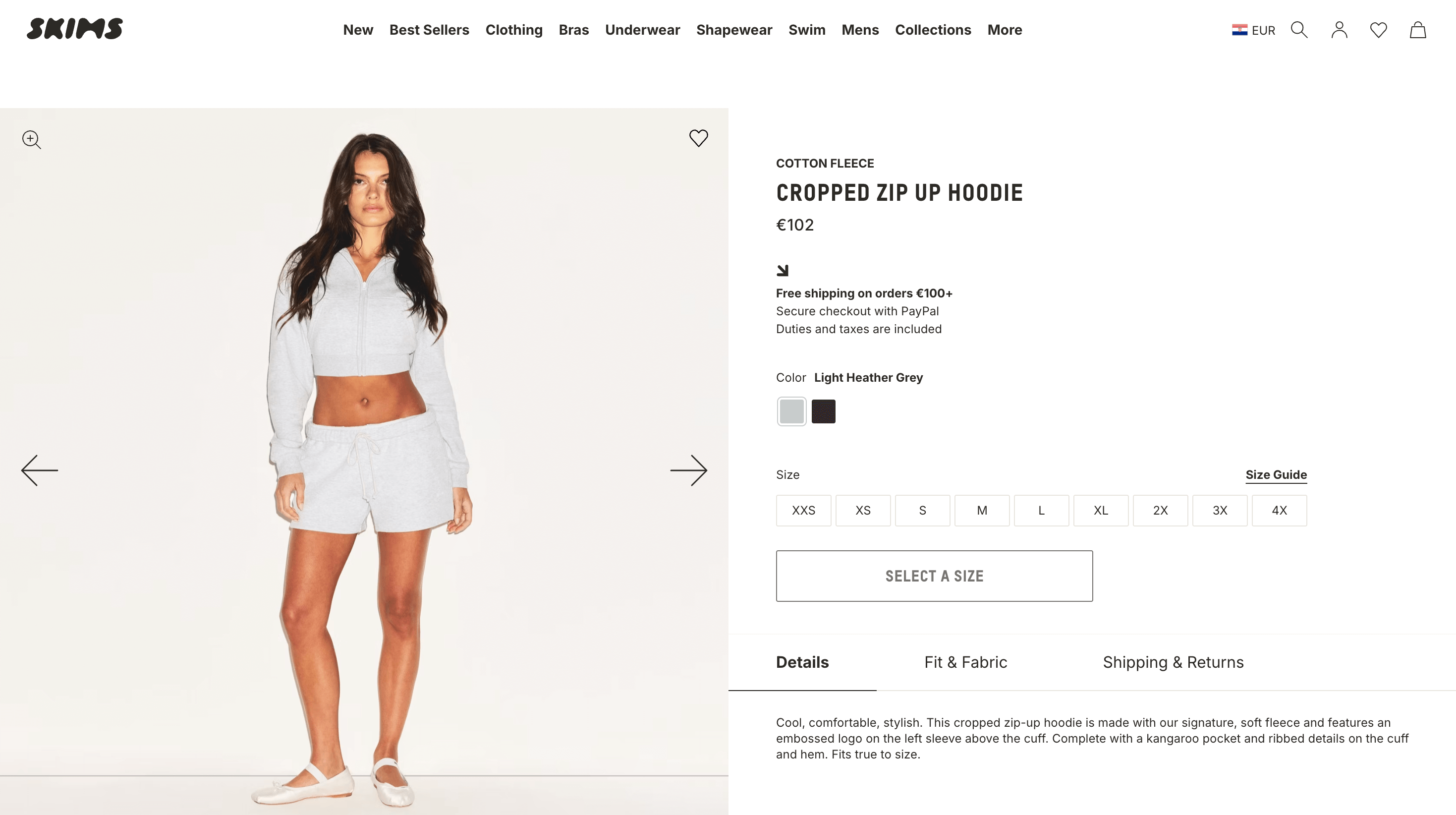Open the Size Guide link

(x=1276, y=474)
